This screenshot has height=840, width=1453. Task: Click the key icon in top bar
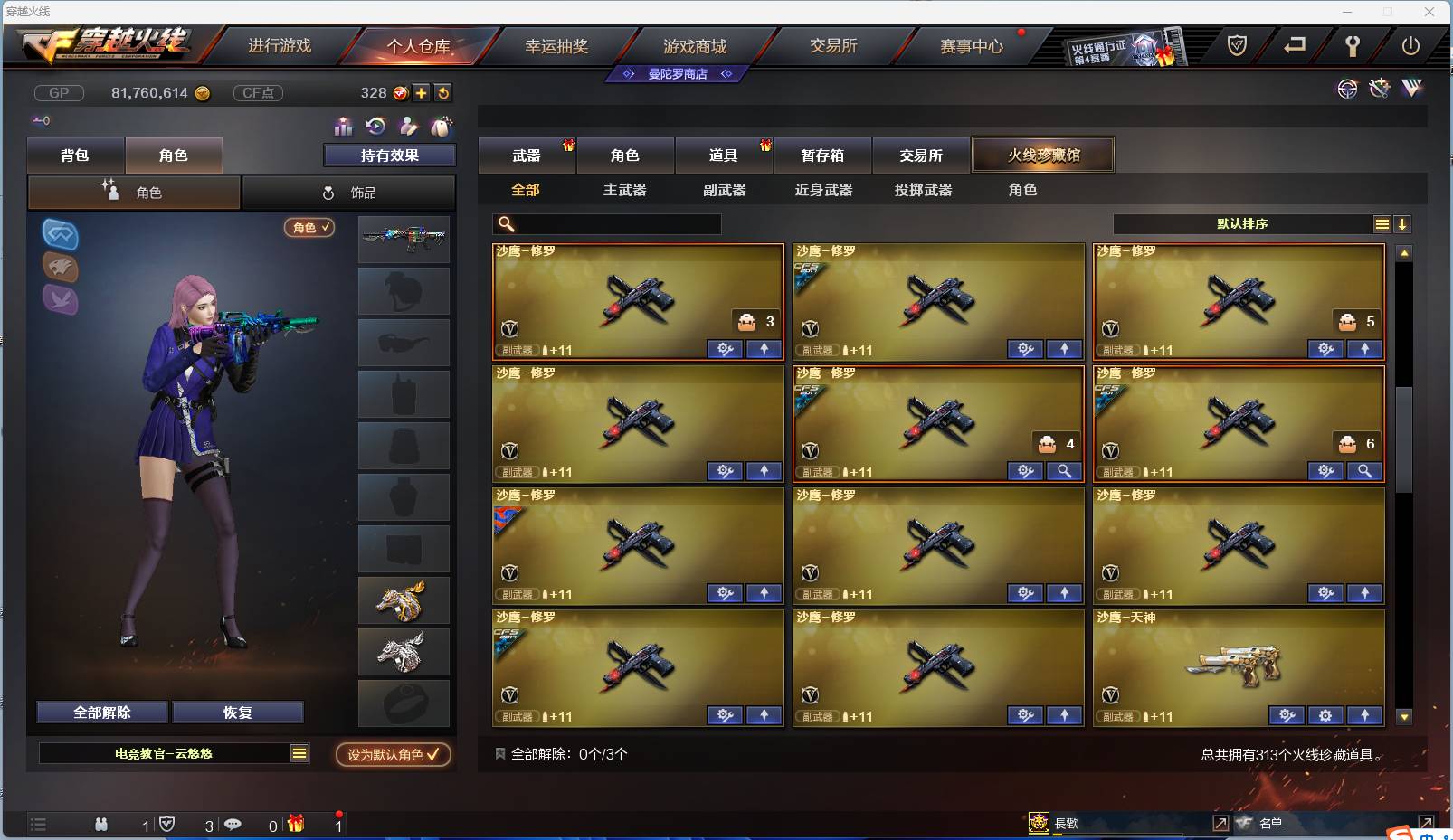pyautogui.click(x=1353, y=46)
